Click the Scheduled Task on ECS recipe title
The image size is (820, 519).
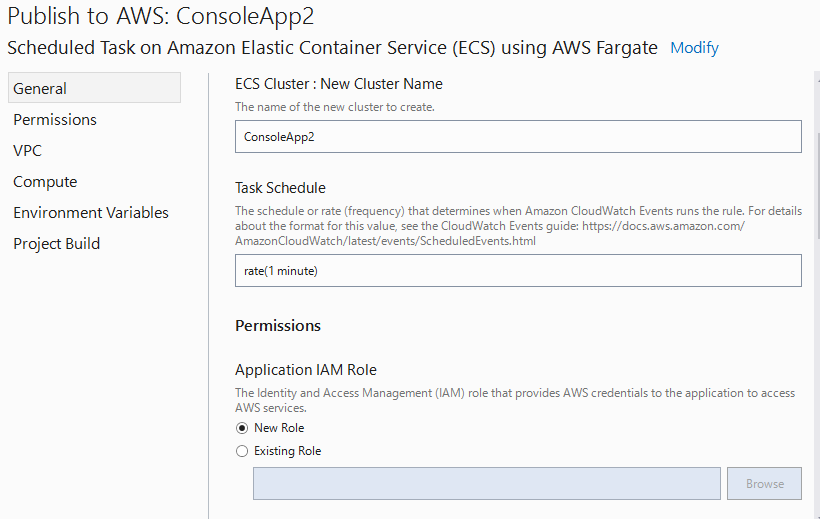click(333, 48)
